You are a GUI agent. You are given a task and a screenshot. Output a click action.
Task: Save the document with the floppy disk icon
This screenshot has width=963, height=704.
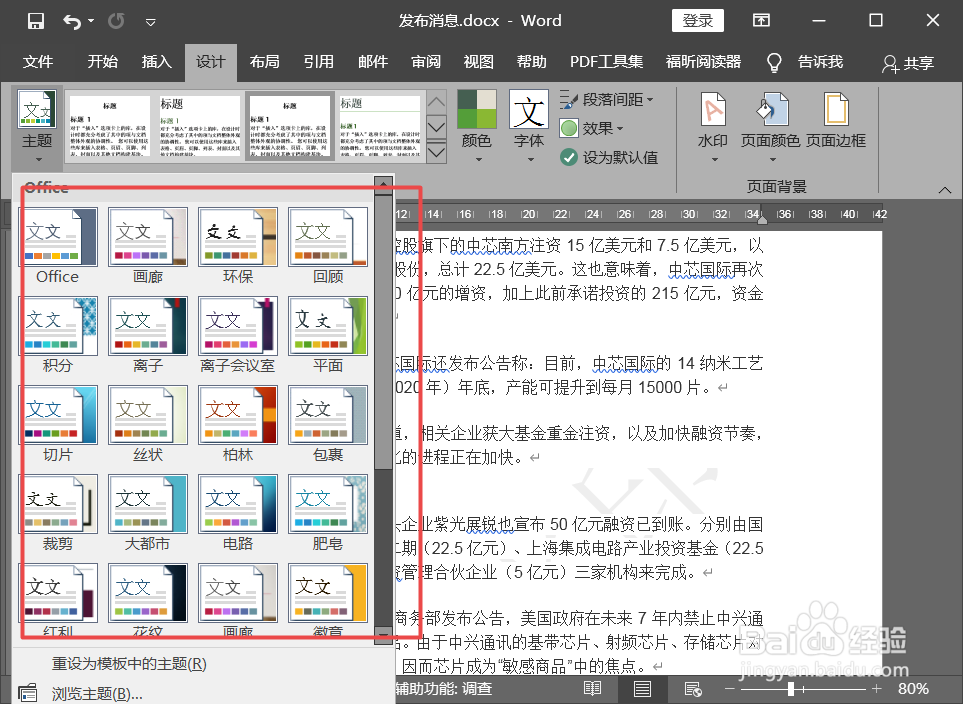[36, 21]
